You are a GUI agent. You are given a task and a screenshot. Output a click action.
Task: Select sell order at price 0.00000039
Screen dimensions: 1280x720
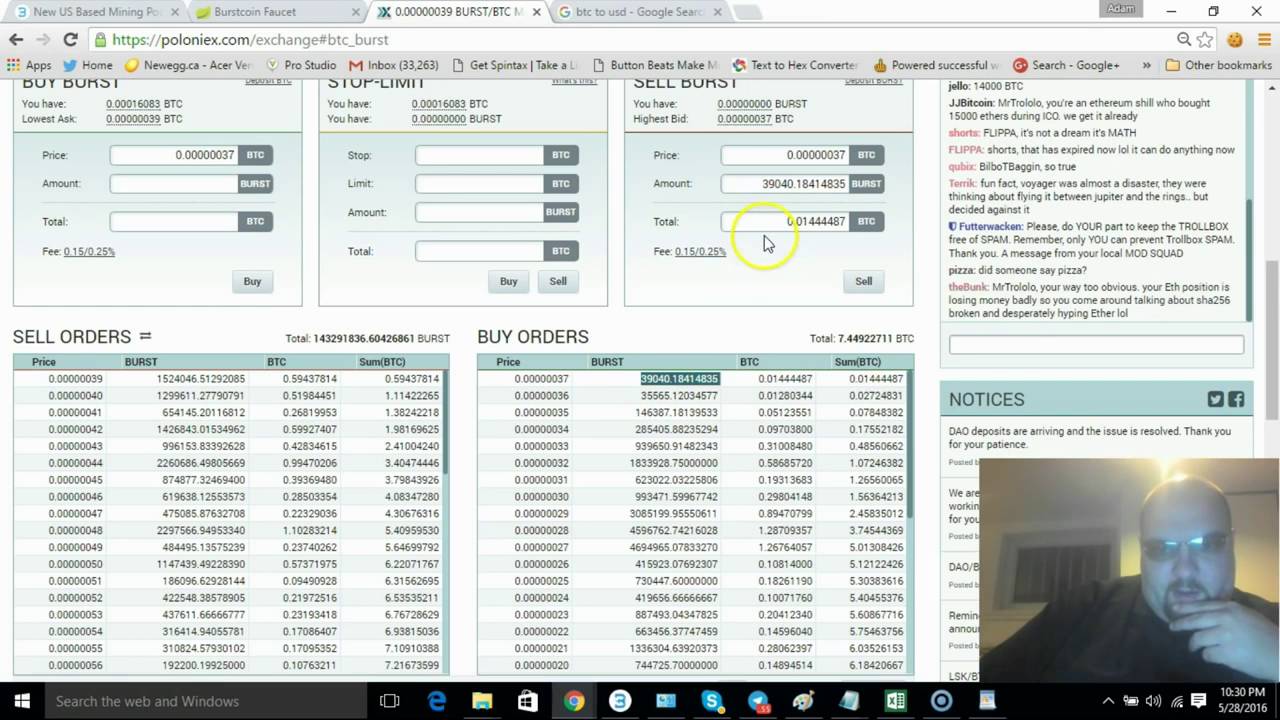click(229, 379)
